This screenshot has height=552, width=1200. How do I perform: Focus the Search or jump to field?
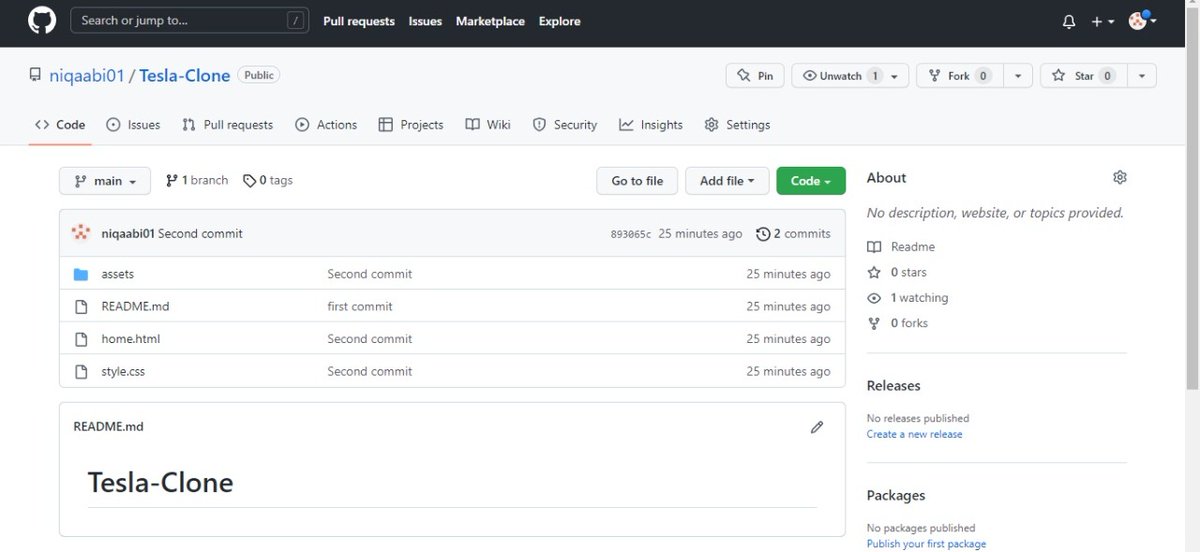[x=190, y=20]
